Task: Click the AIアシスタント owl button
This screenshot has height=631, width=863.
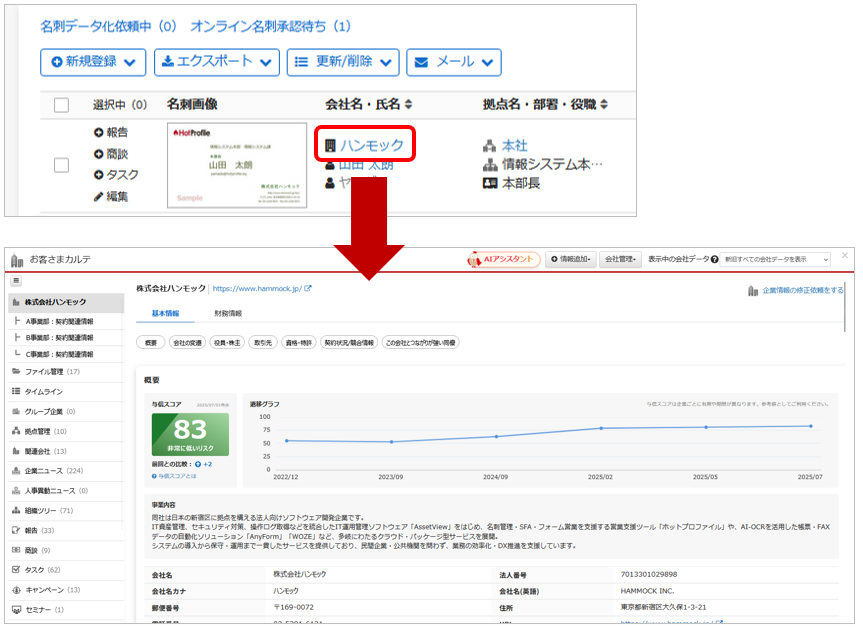Action: [x=503, y=260]
